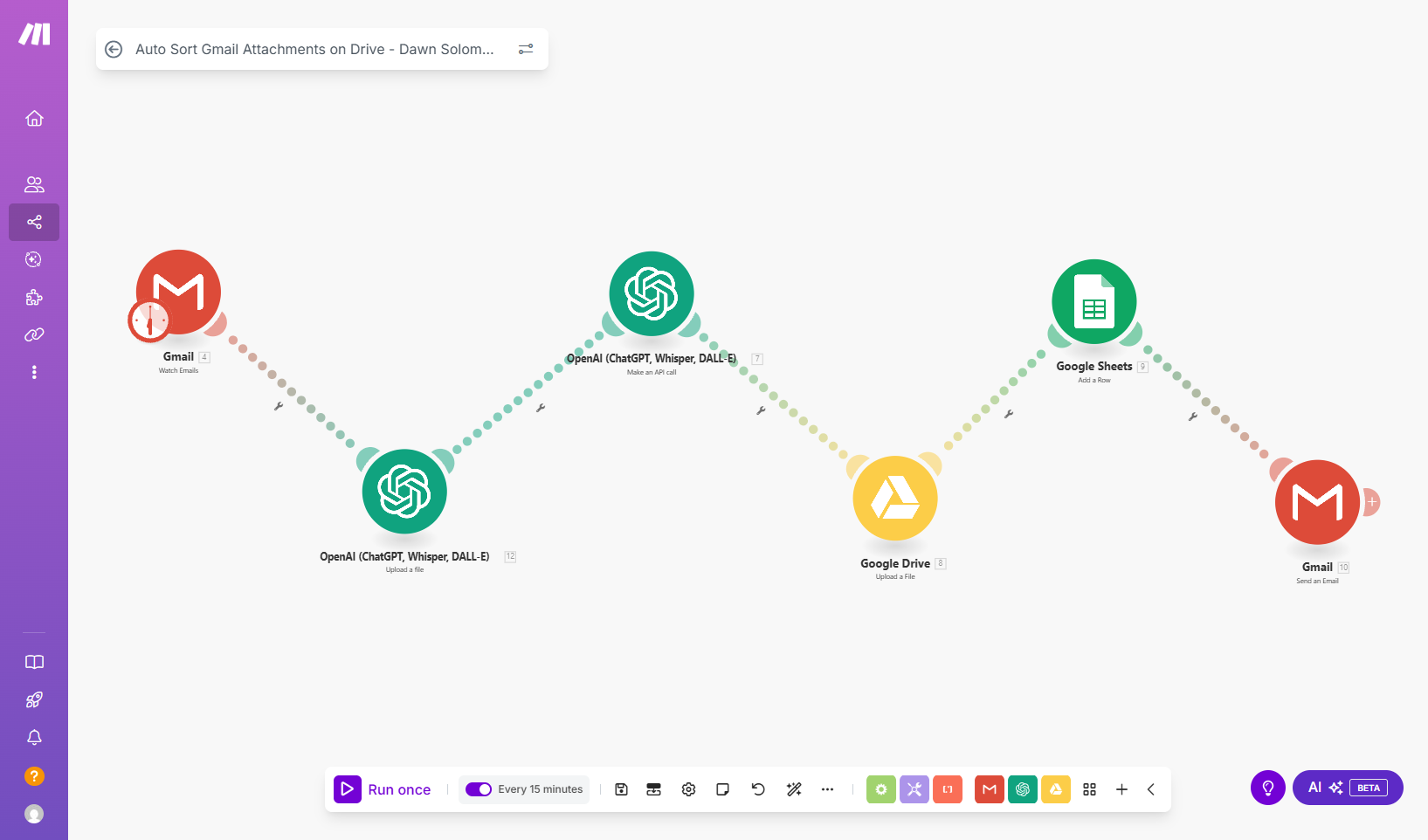The height and width of the screenshot is (840, 1428).
Task: Open the Google Drive favorite in the toolbar
Action: pyautogui.click(x=1056, y=789)
